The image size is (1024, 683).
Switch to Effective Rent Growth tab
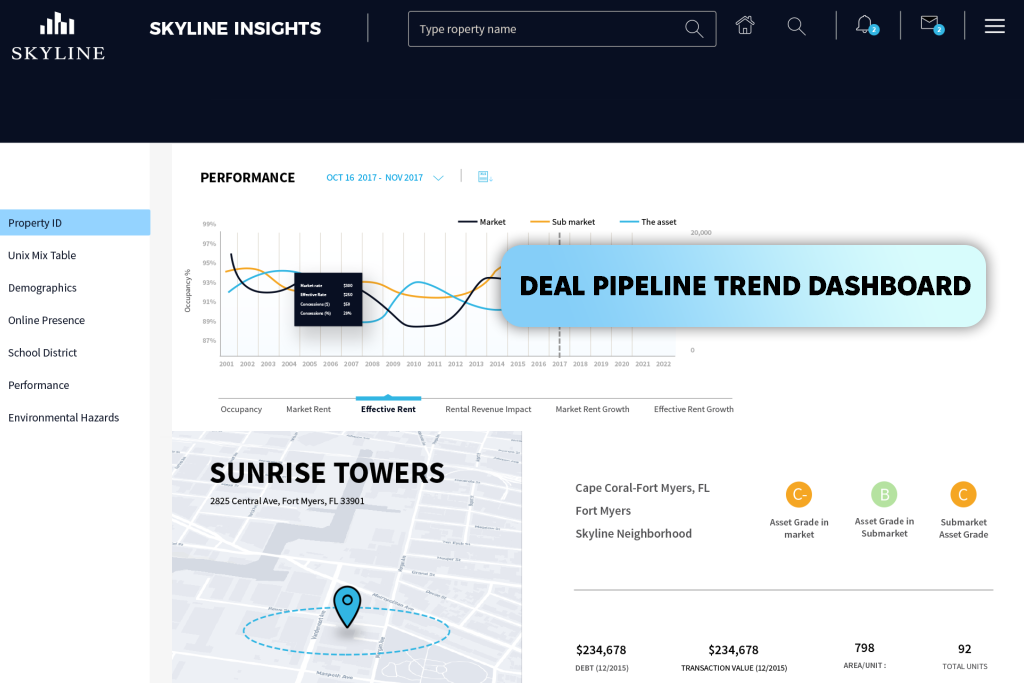point(694,409)
